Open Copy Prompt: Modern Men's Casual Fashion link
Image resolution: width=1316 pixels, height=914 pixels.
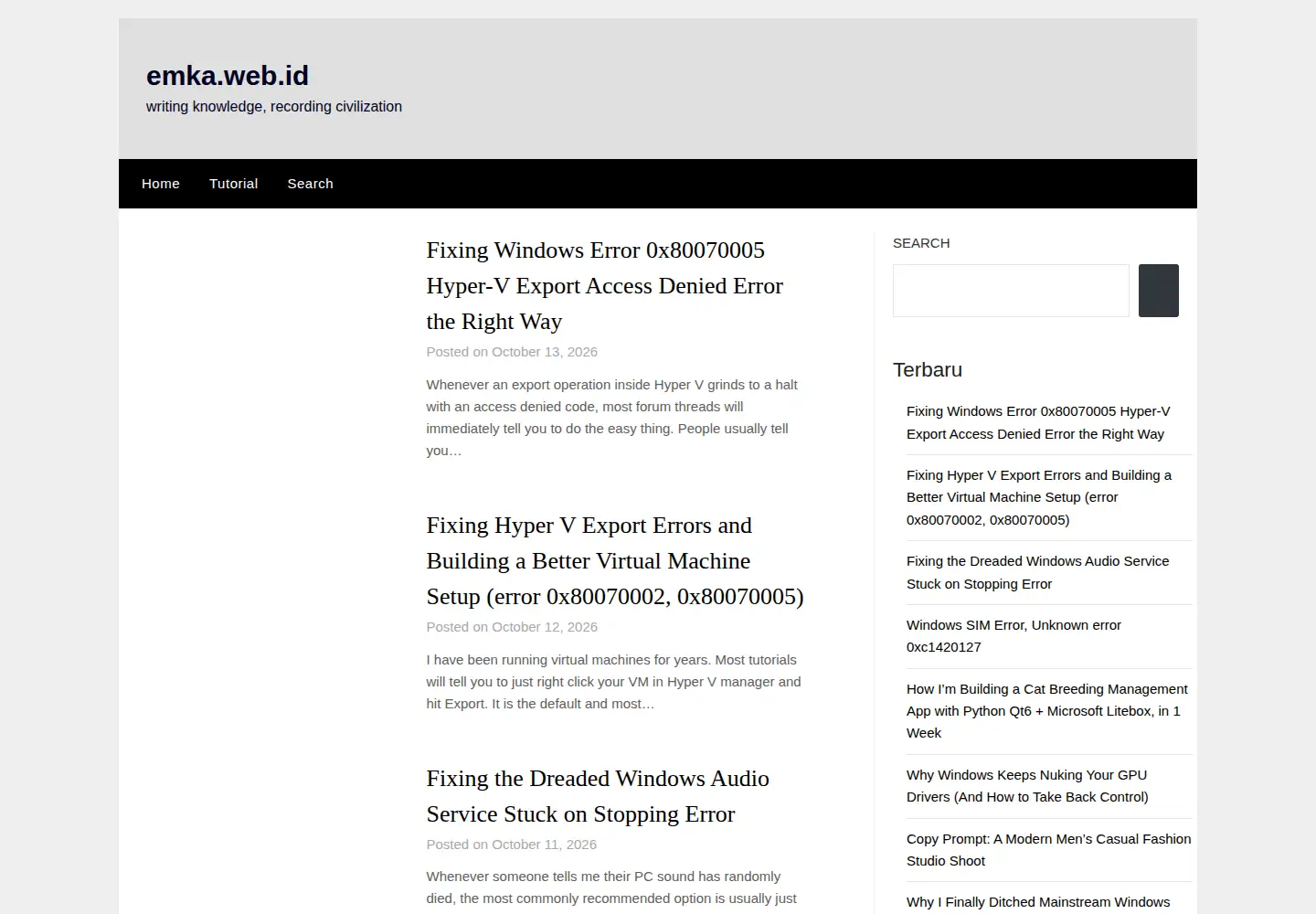(x=1049, y=850)
